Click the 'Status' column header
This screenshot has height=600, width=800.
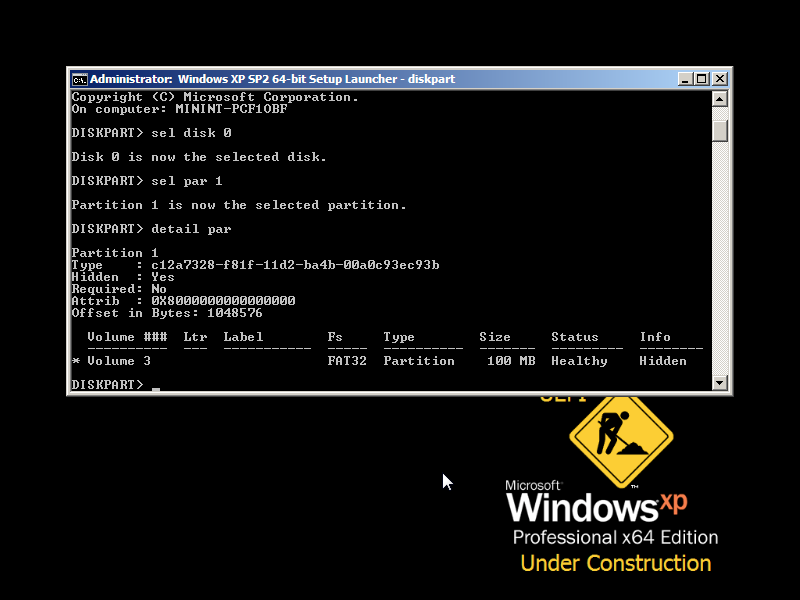click(x=574, y=337)
